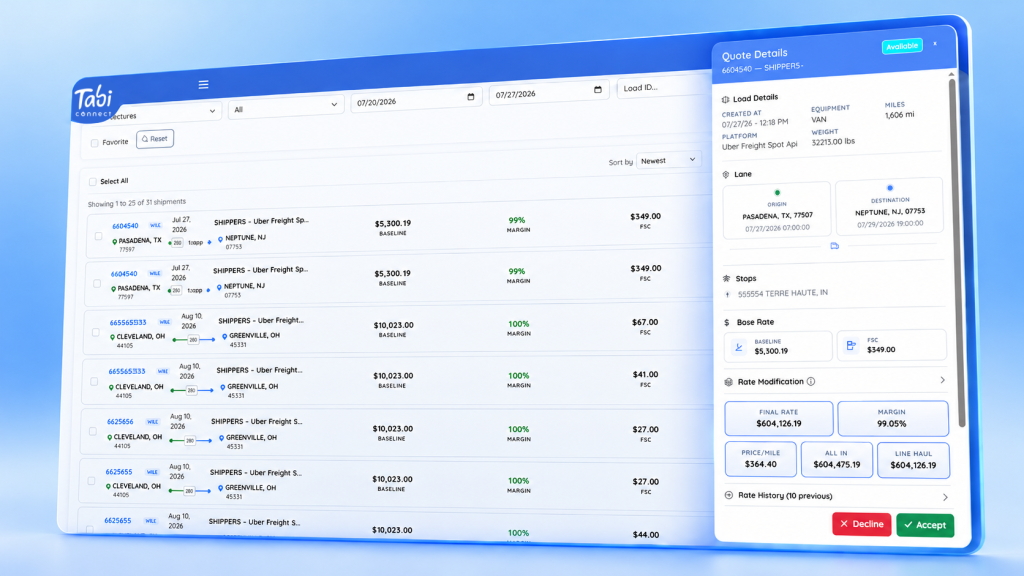Click 'Rate History (10 previous)' label
This screenshot has width=1024, height=576.
point(785,496)
